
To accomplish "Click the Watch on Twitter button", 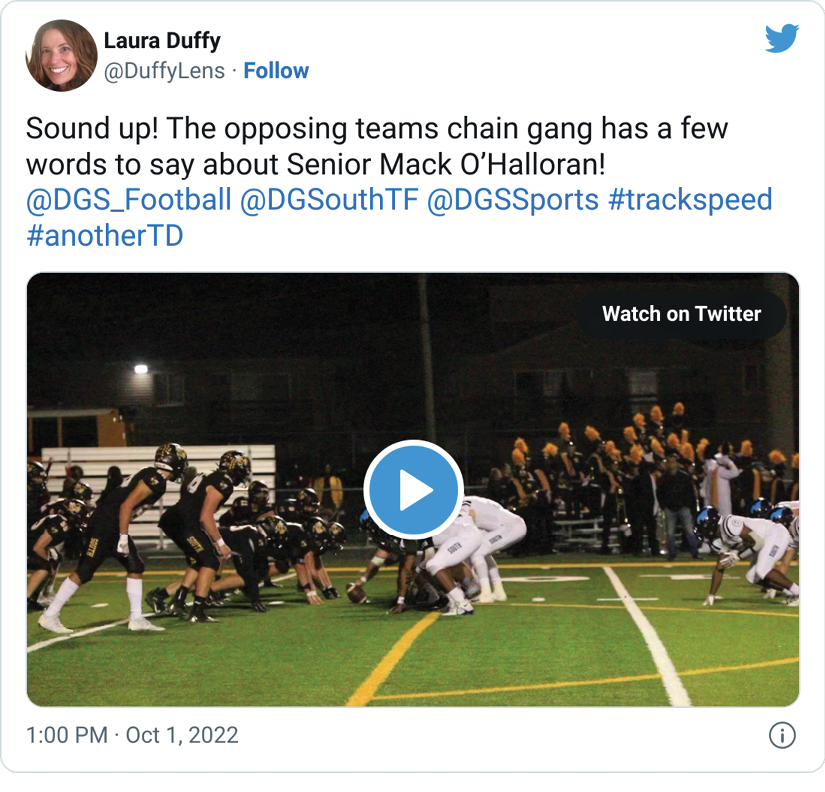I will (x=681, y=314).
